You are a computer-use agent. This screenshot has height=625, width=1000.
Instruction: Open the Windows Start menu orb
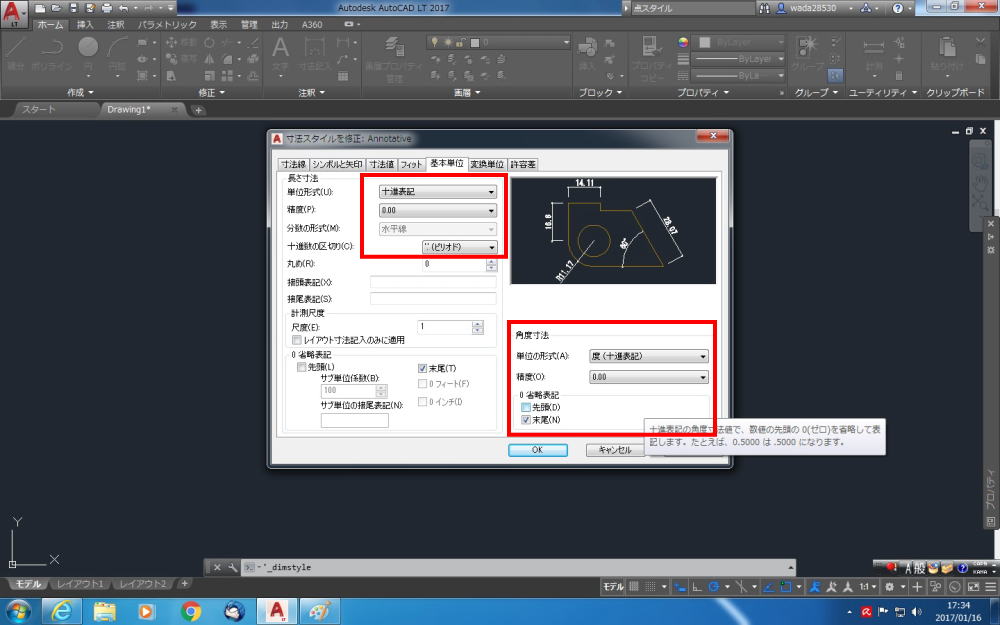pos(18,612)
